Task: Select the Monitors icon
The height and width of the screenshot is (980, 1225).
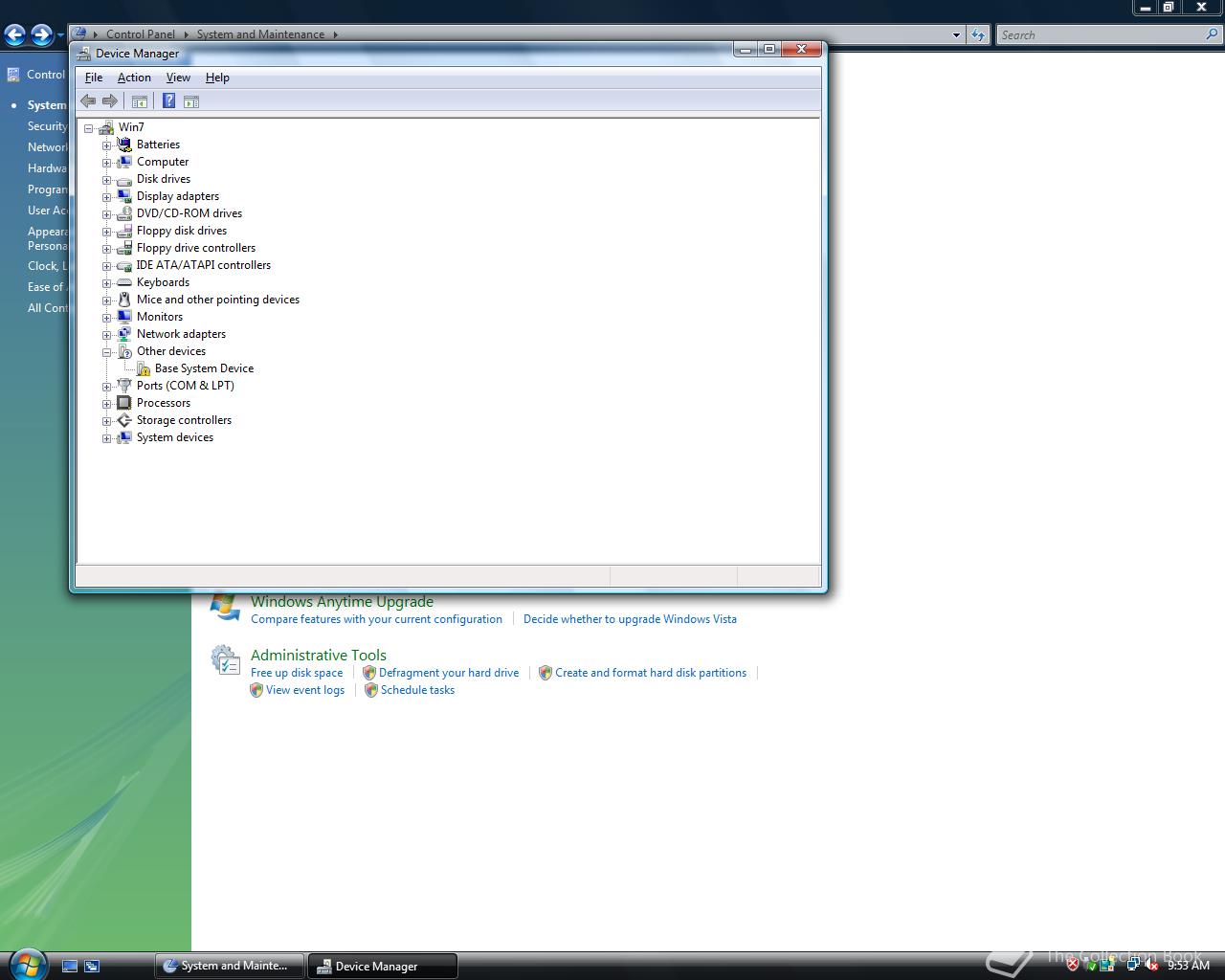Action: tap(123, 317)
